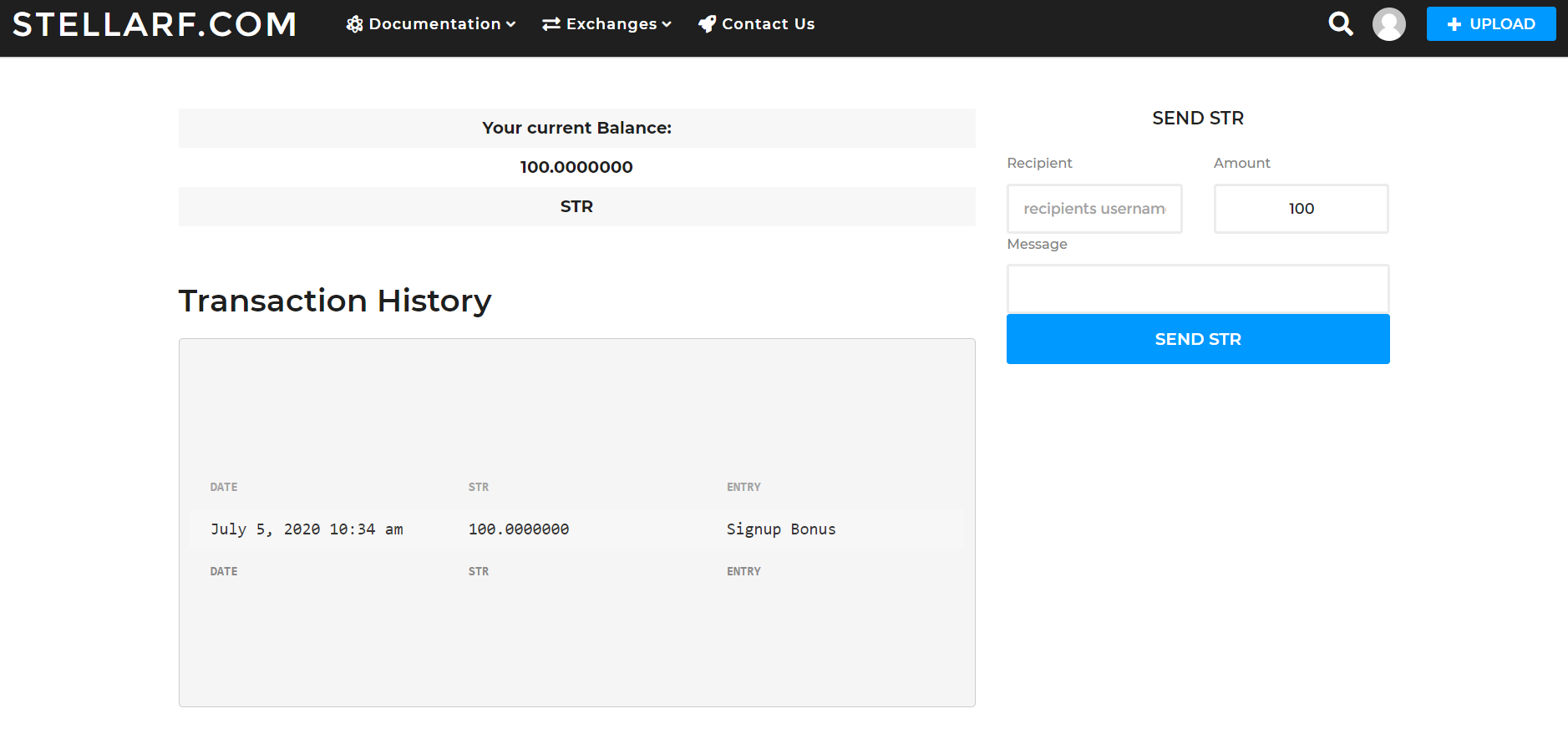Screen dimensions: 1568x734
Task: Open search with the magnifier icon
Action: (1341, 23)
